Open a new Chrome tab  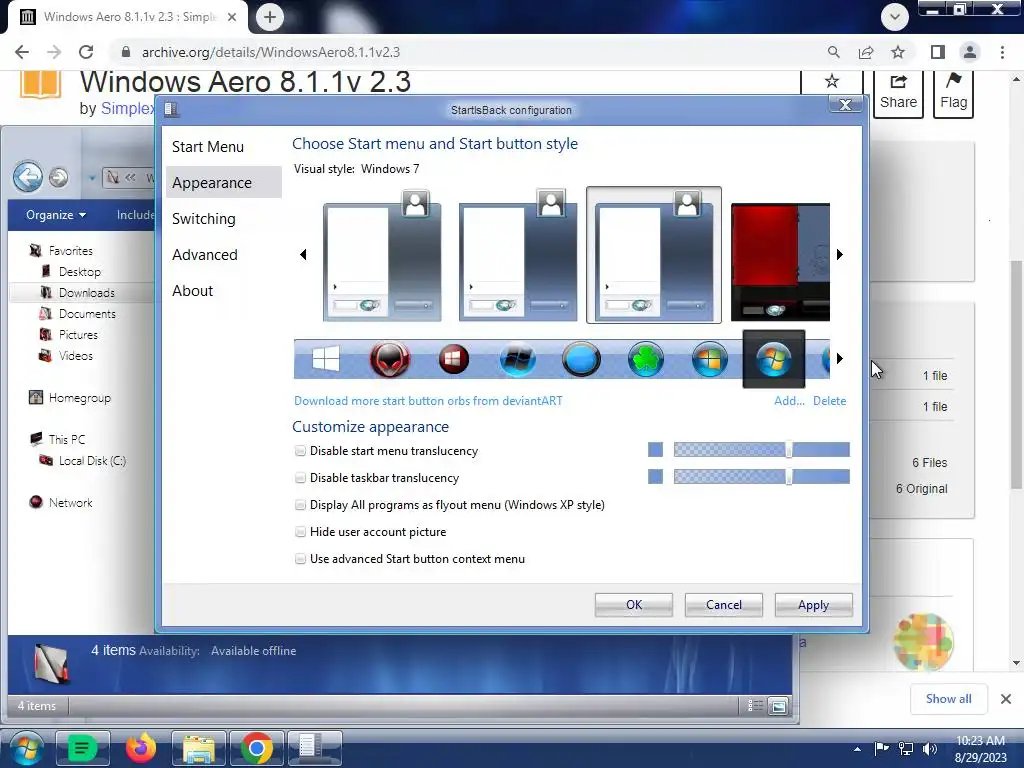click(270, 17)
